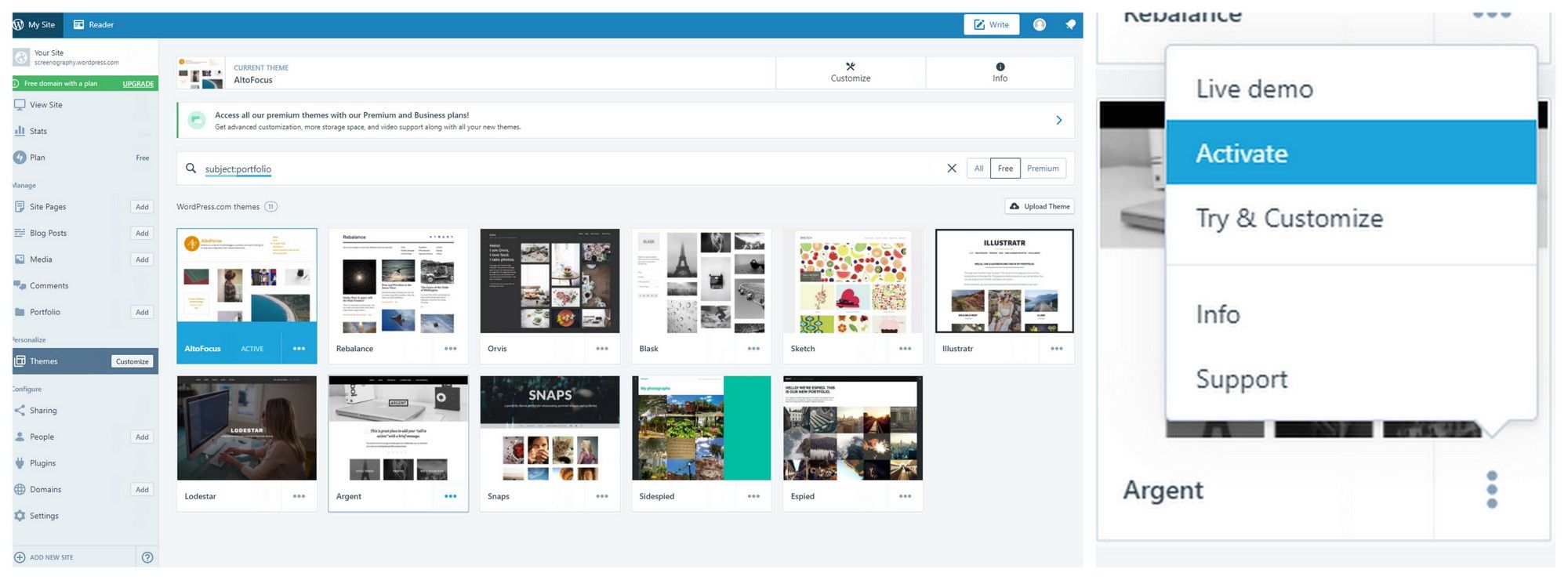The image size is (1568, 580).
Task: Open My Site from the WordPress logo
Action: pyautogui.click(x=34, y=25)
